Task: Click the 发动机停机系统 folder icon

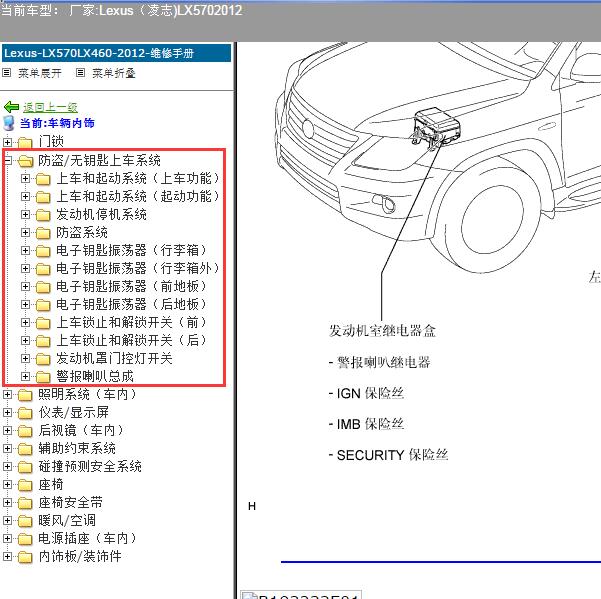Action: [43, 215]
